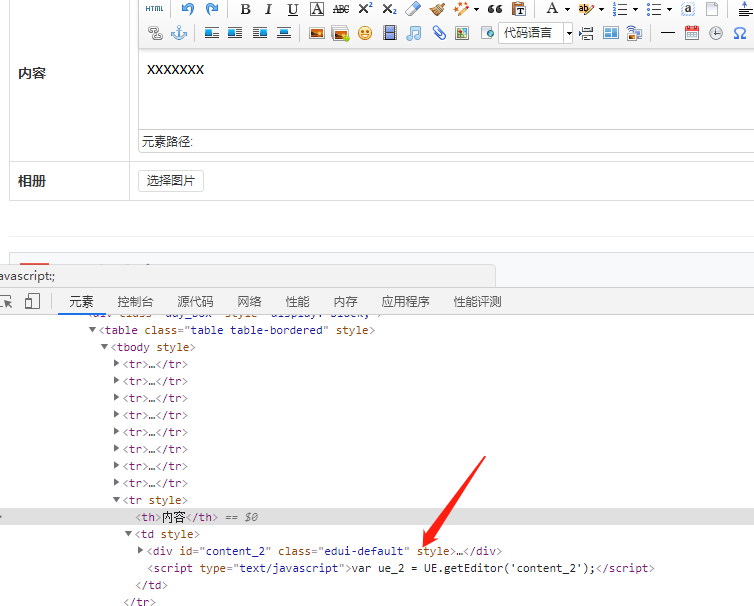Switch editor to HTML source mode

click(x=154, y=9)
